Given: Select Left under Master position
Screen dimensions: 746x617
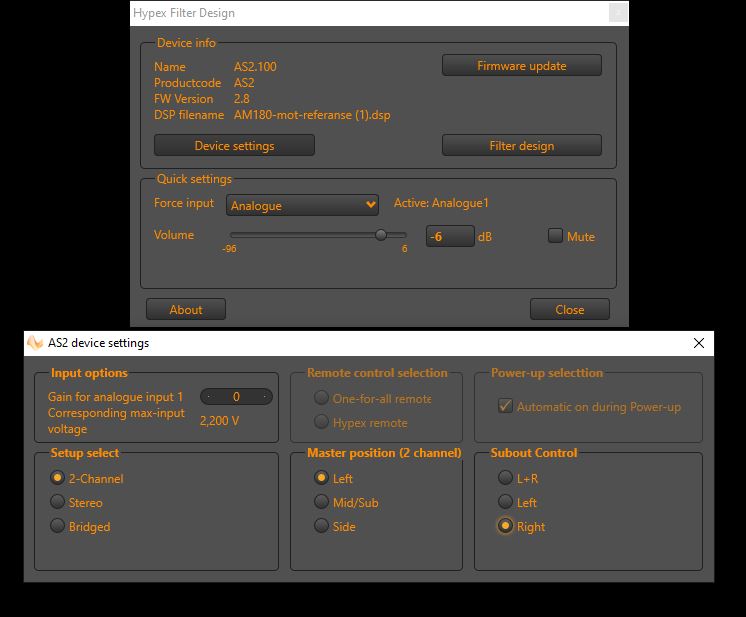Looking at the screenshot, I should point(321,478).
